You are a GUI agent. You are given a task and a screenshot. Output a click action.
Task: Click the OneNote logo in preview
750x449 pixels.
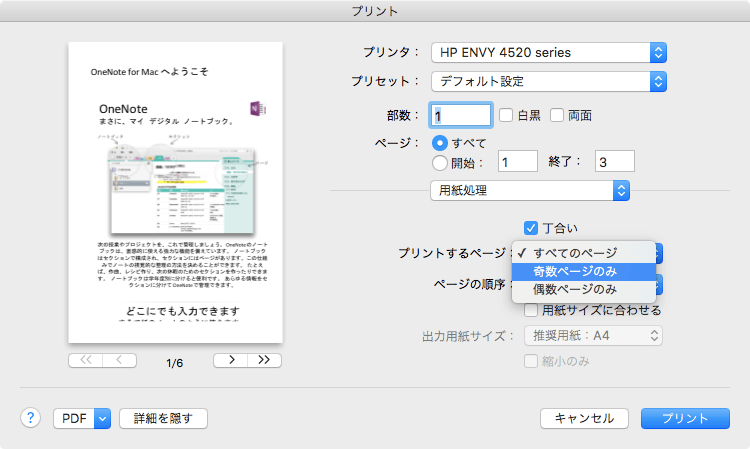258,109
